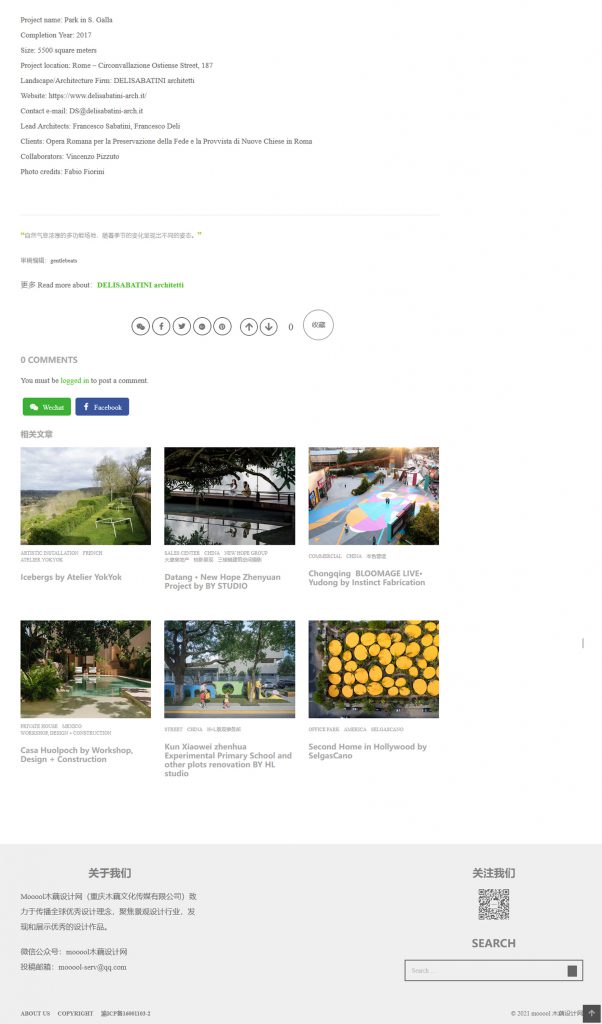Share article via Facebook circle icon
Viewport: 602px width, 1024px height.
pos(161,326)
